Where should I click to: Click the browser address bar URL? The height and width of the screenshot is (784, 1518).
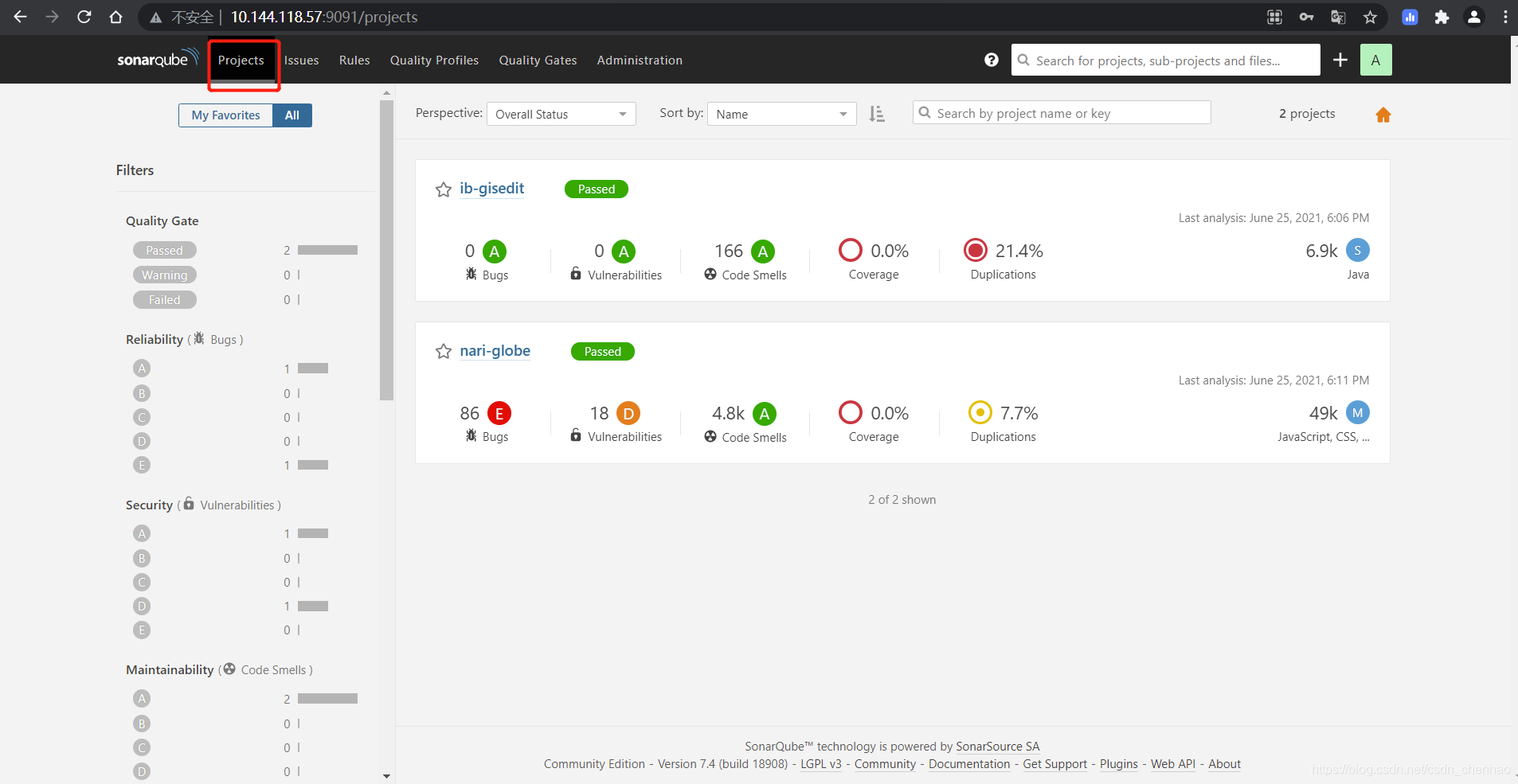coord(324,17)
